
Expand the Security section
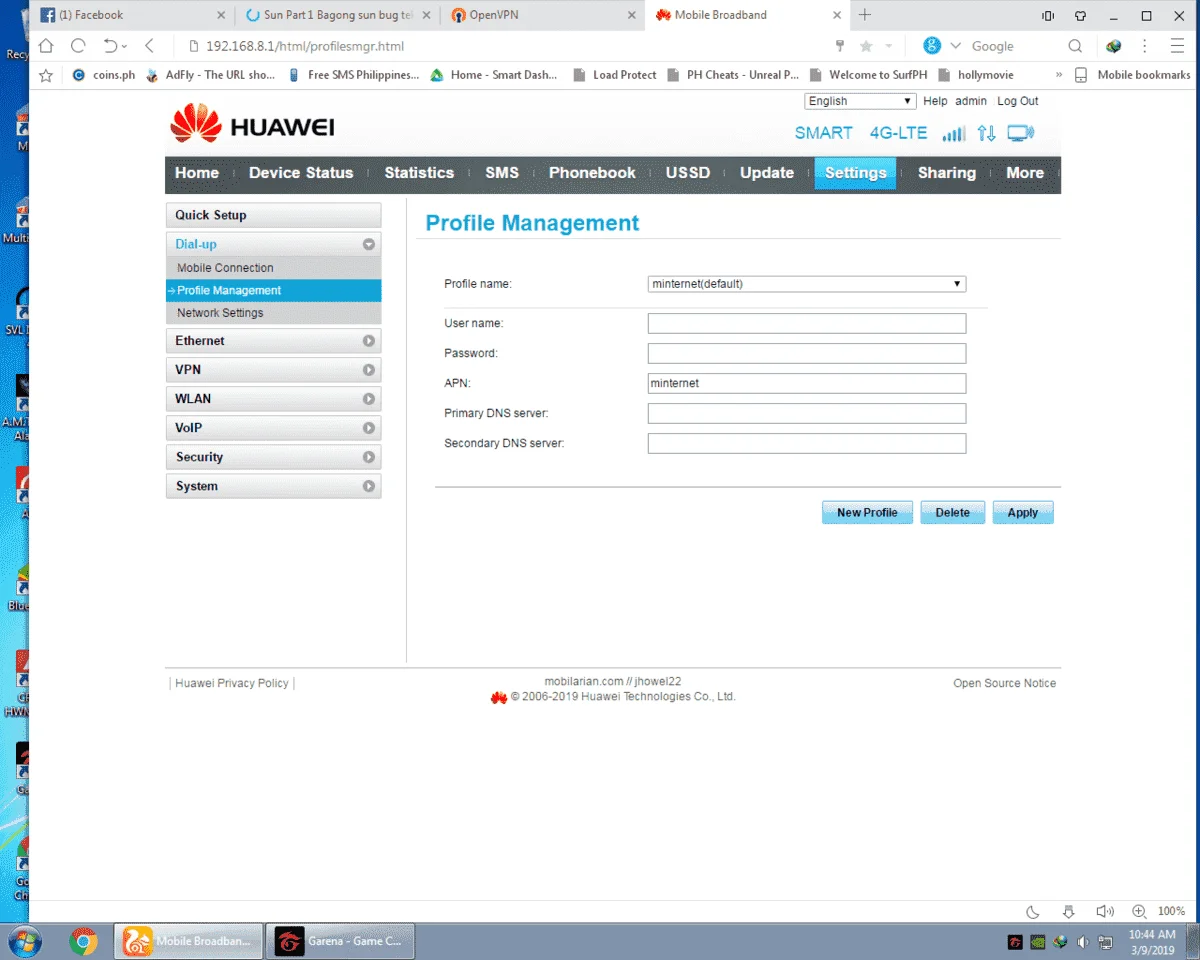point(369,457)
